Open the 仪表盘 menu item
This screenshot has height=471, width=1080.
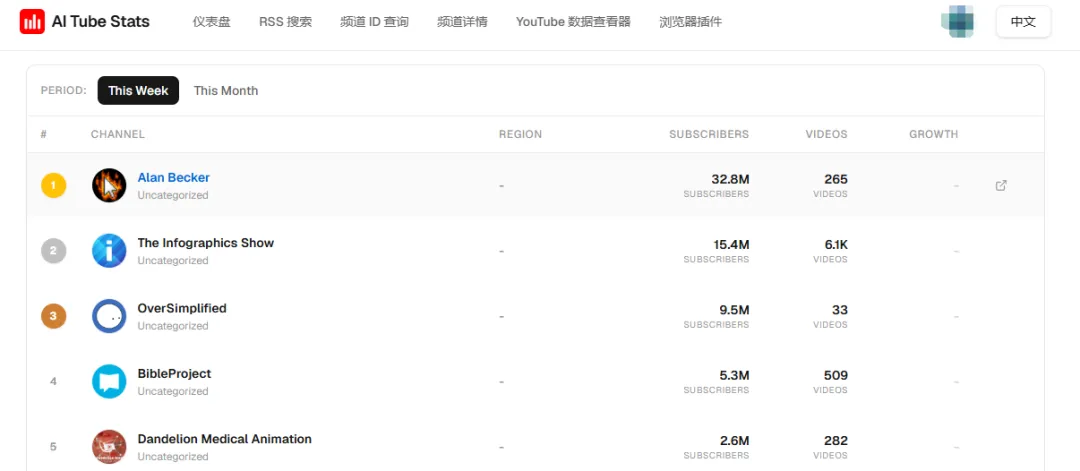coord(211,21)
